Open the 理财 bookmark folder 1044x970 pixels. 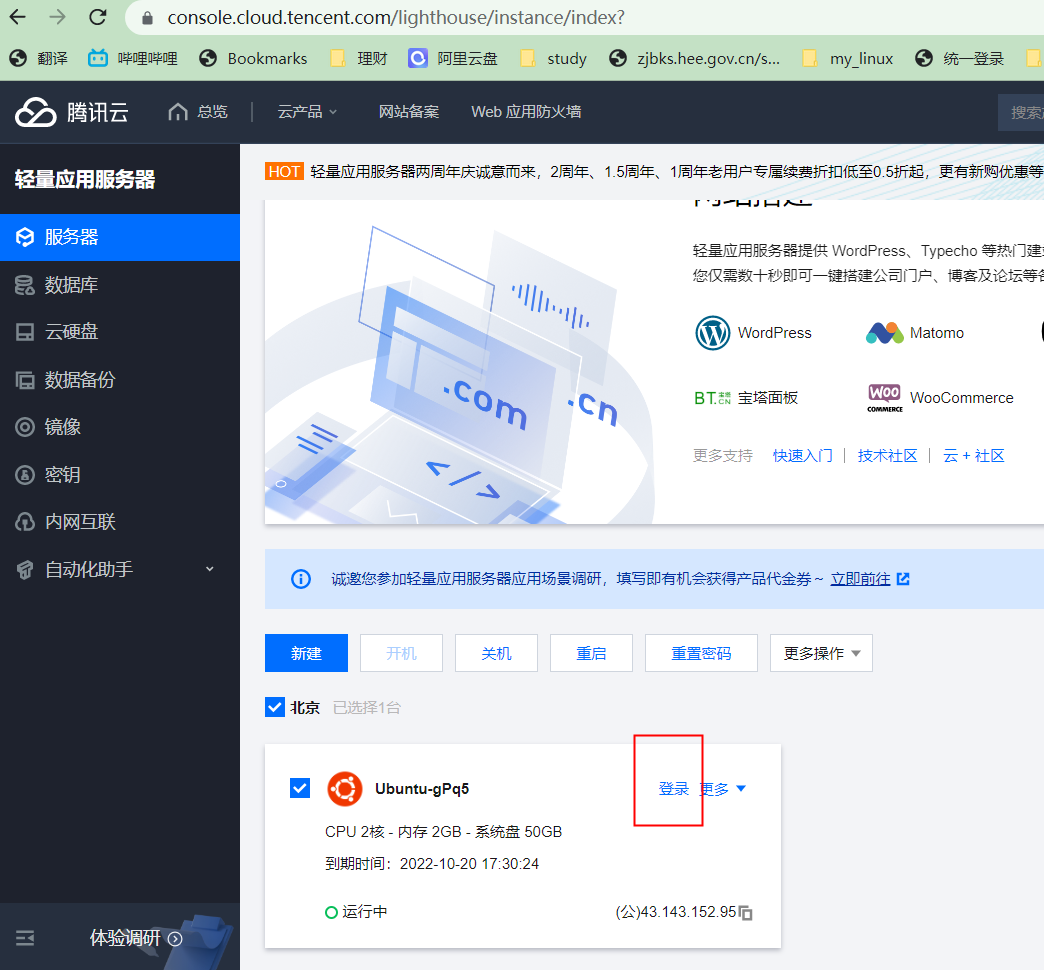(x=359, y=59)
